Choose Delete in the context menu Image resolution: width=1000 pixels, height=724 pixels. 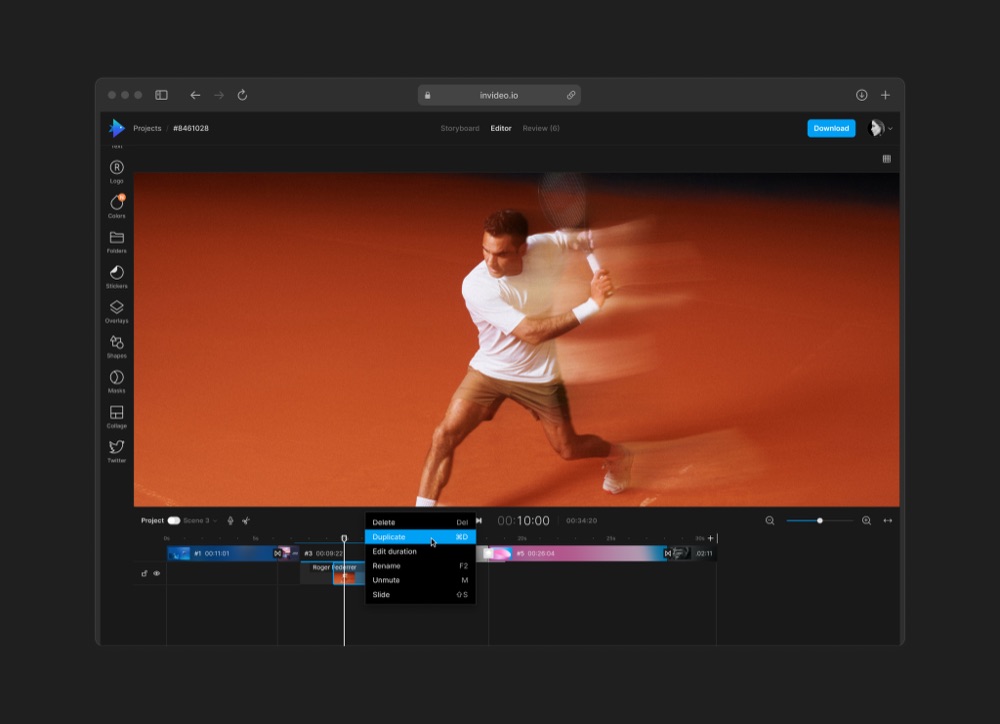pos(420,522)
